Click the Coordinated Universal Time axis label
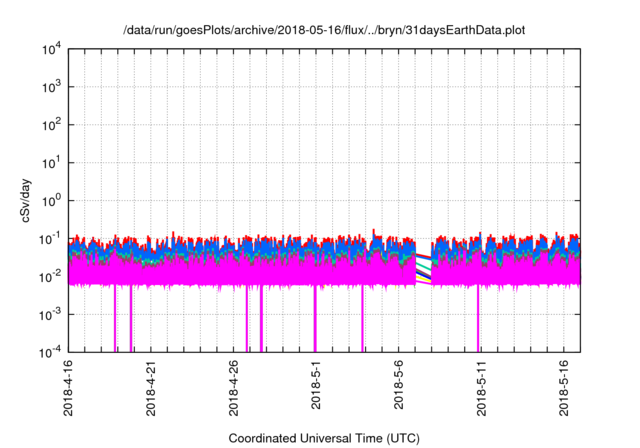 click(x=324, y=438)
